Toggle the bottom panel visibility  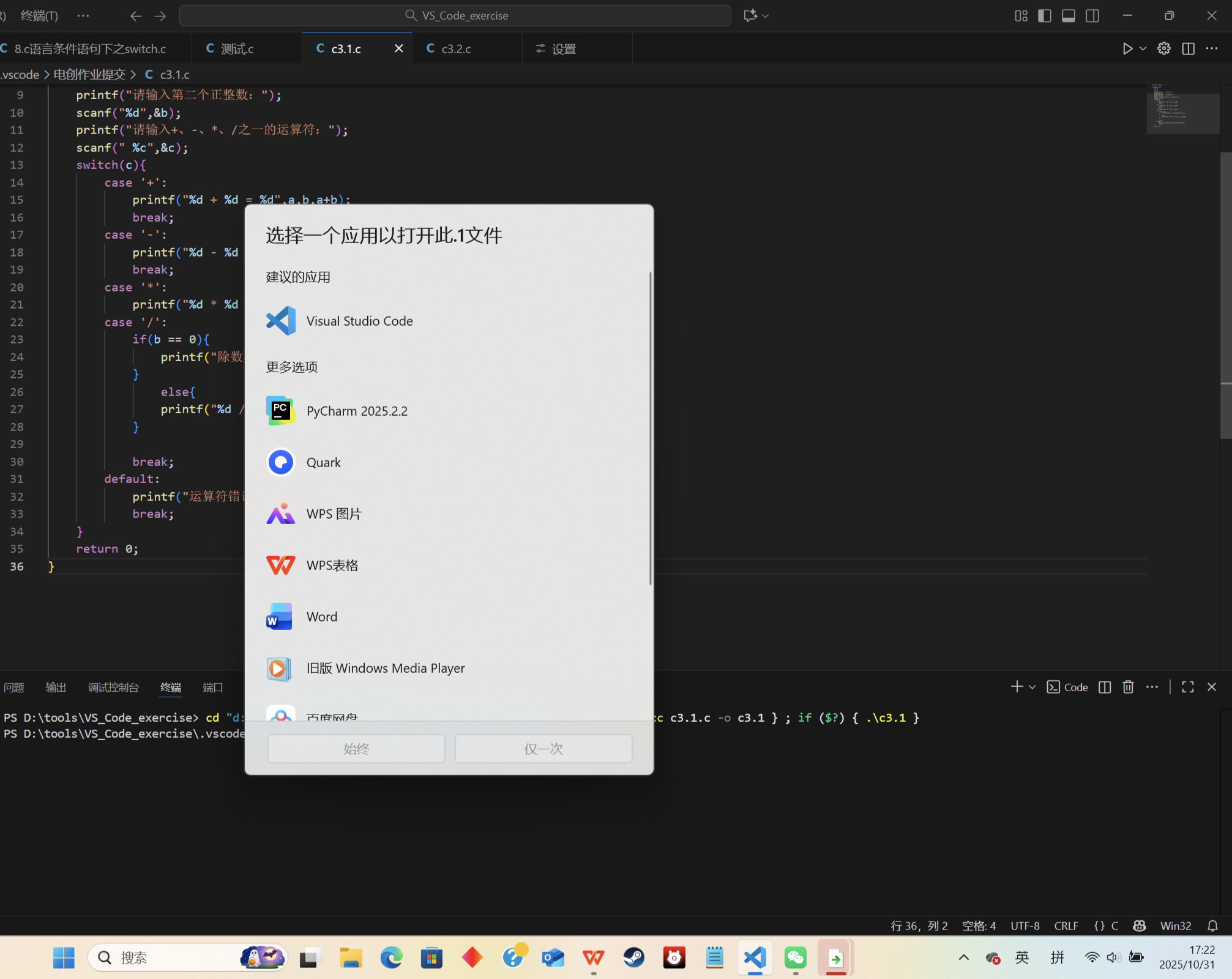point(1069,16)
